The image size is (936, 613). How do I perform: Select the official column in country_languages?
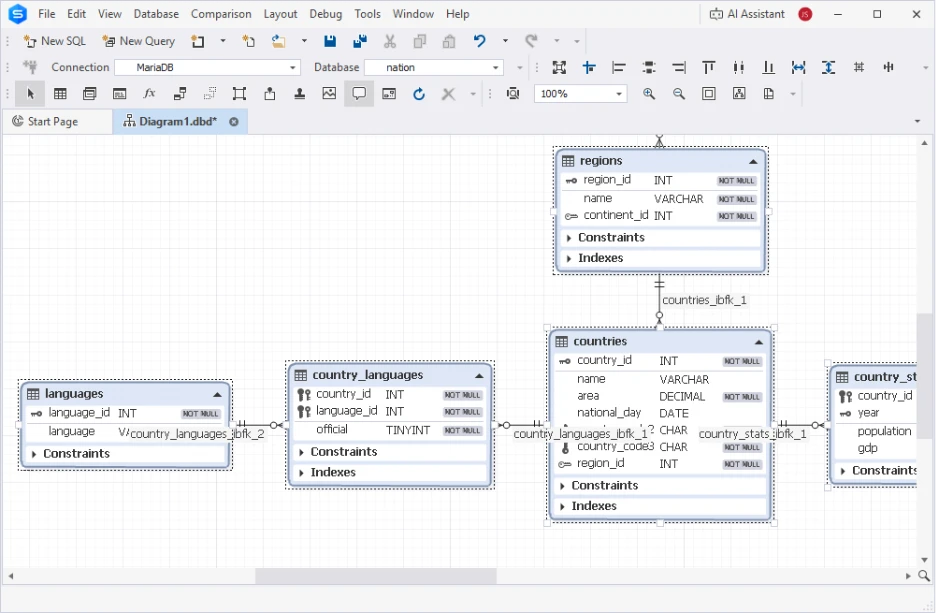[x=390, y=430]
